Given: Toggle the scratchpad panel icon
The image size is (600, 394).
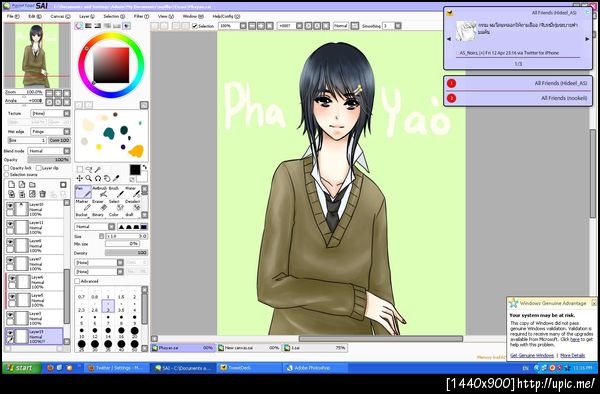Looking at the screenshot, I should pos(126,26).
